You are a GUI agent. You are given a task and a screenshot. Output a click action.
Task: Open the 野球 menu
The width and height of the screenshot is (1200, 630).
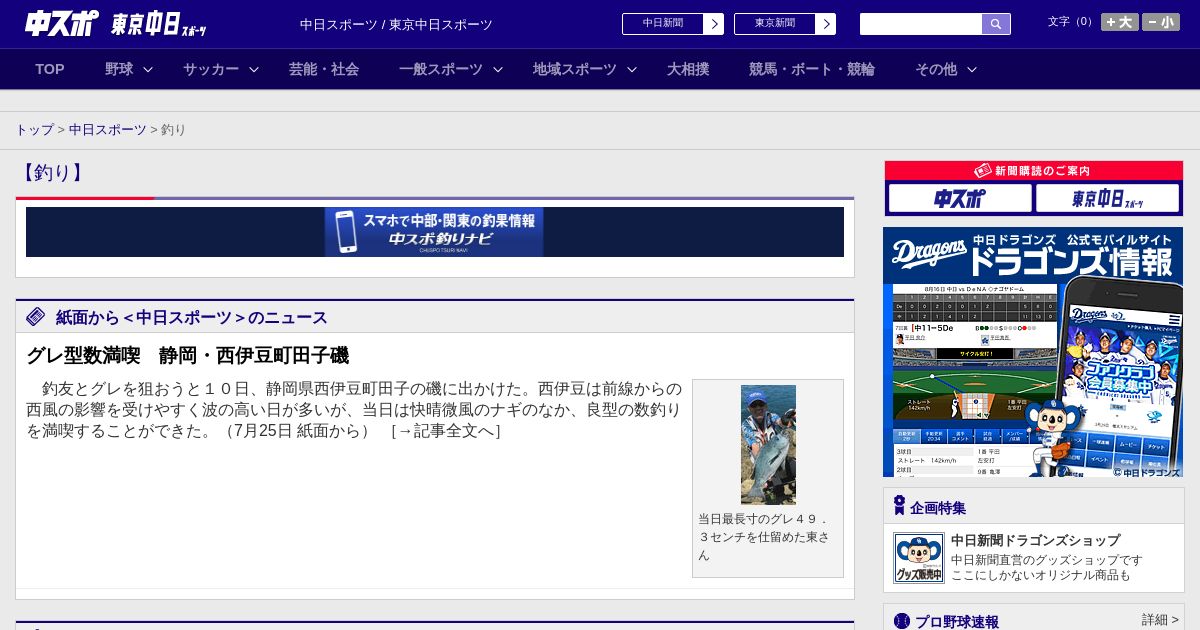click(119, 69)
